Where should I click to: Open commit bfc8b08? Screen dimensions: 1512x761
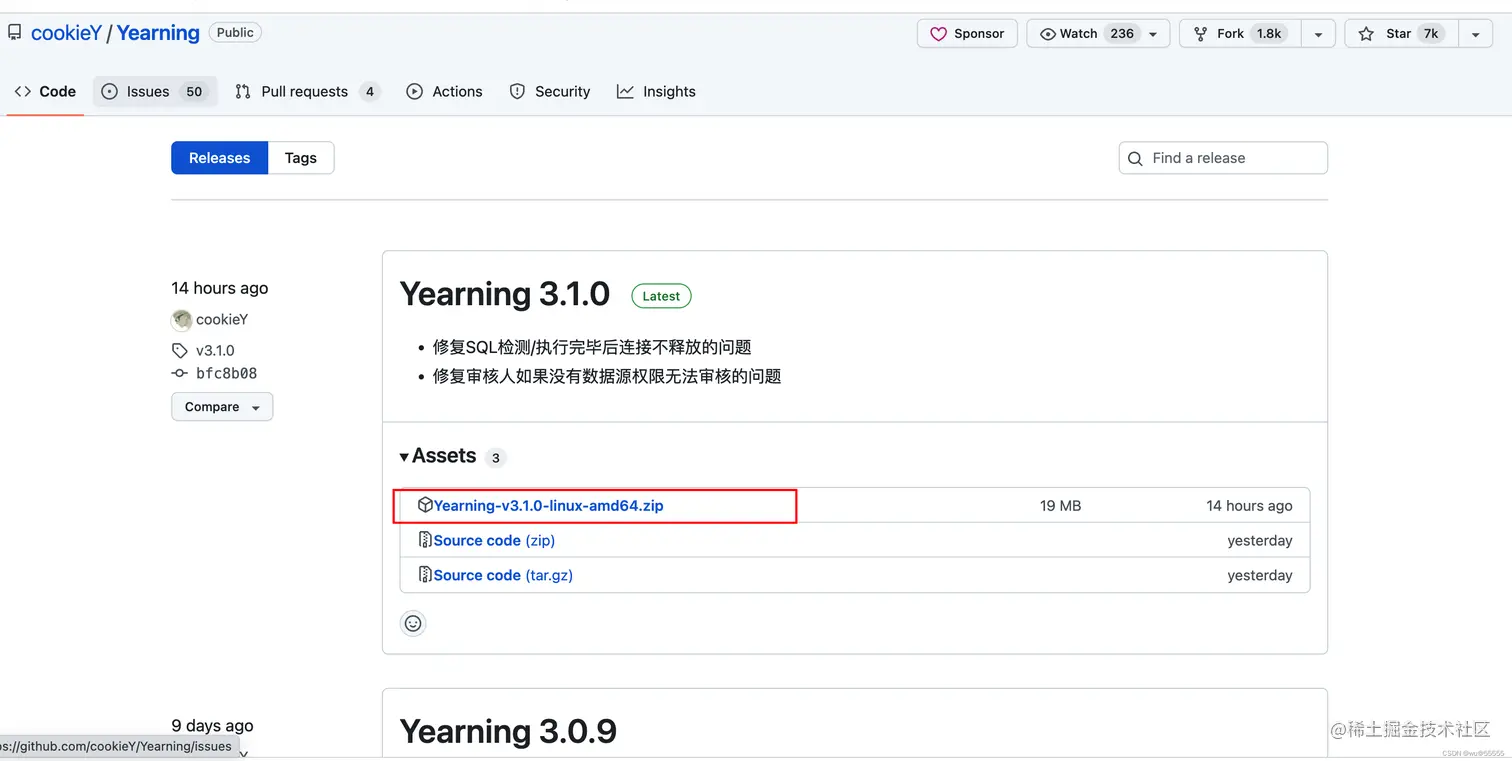tap(226, 374)
